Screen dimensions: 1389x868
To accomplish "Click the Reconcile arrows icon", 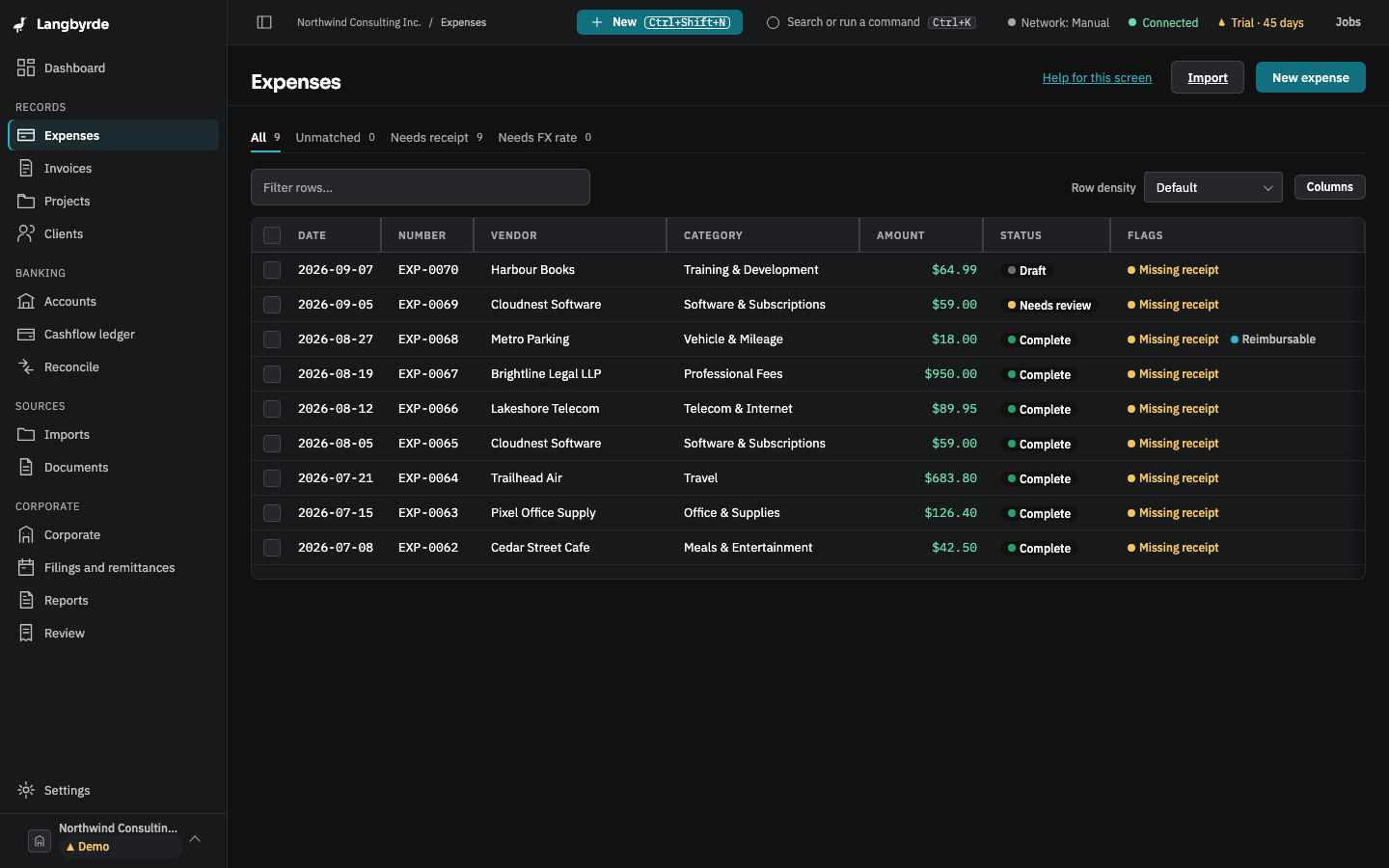I will [x=26, y=366].
